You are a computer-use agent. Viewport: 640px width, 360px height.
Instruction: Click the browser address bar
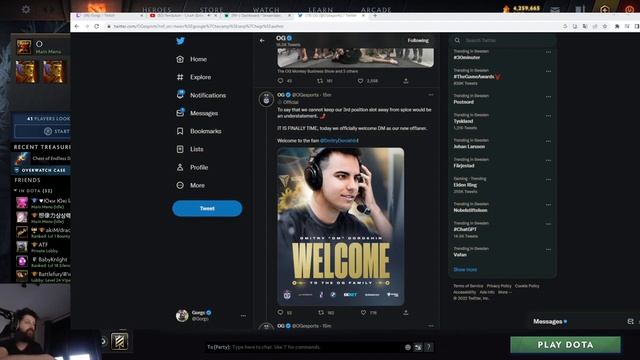331,26
